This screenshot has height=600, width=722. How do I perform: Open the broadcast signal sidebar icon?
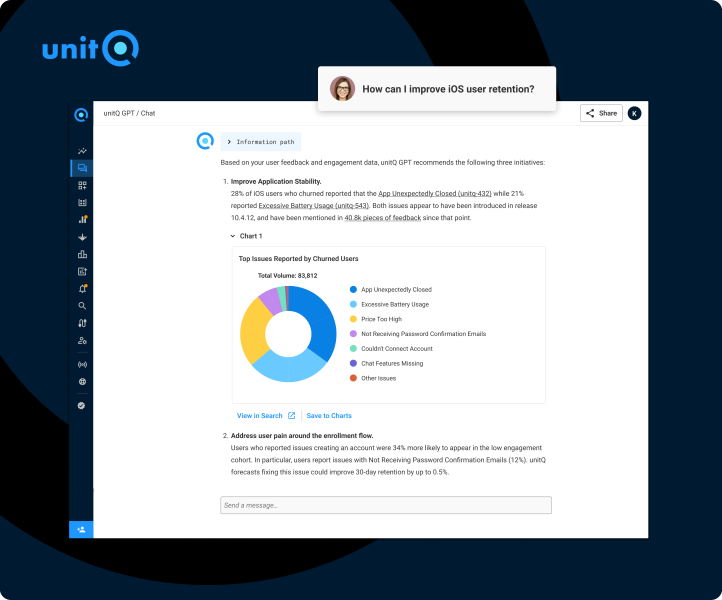click(x=82, y=365)
